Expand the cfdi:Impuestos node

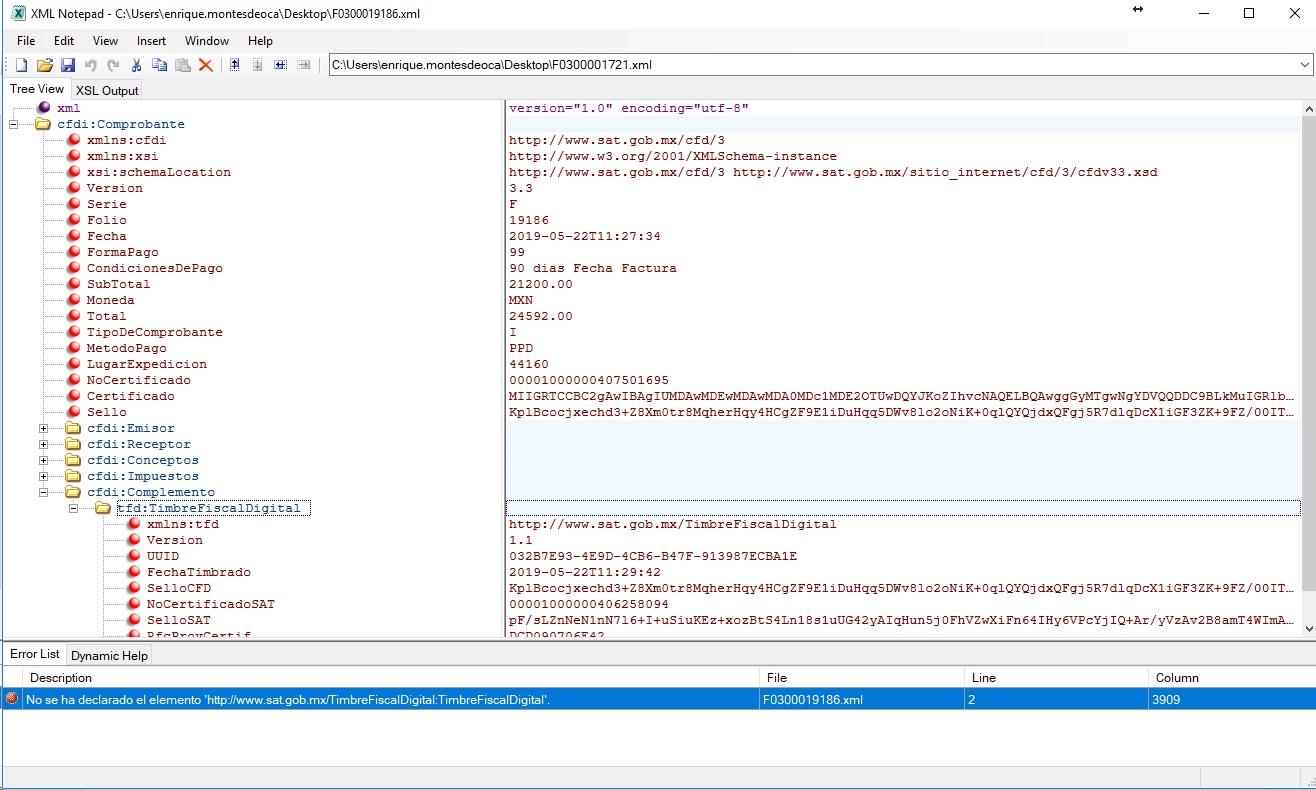pos(44,476)
